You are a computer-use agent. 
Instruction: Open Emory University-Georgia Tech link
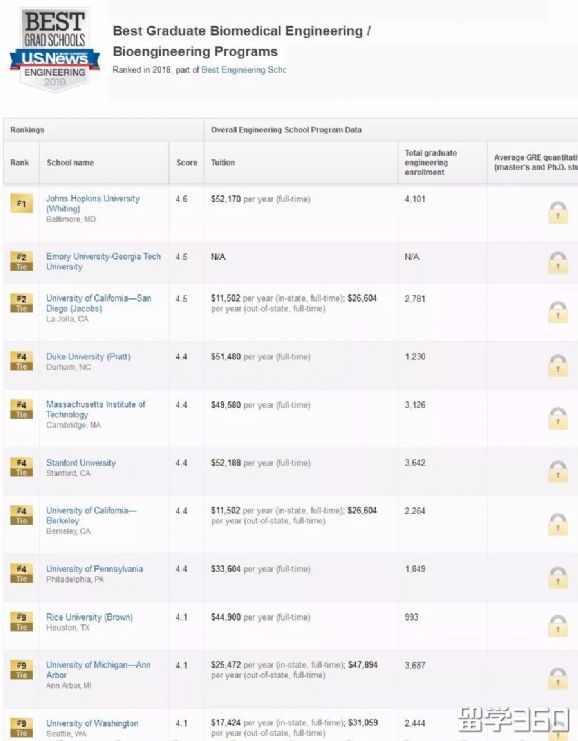tap(103, 261)
